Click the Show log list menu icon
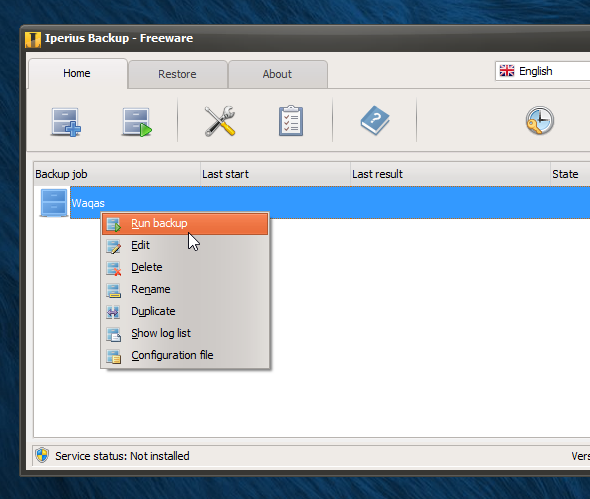The height and width of the screenshot is (499, 590). (113, 334)
